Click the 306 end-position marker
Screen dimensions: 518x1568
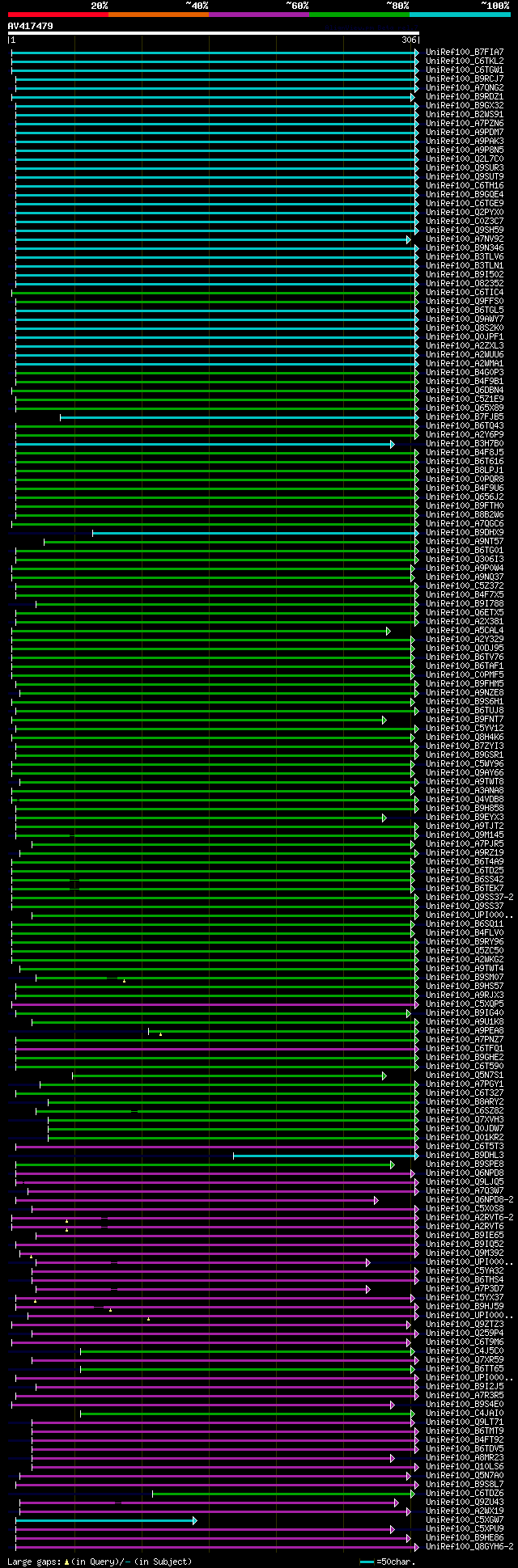(x=409, y=40)
